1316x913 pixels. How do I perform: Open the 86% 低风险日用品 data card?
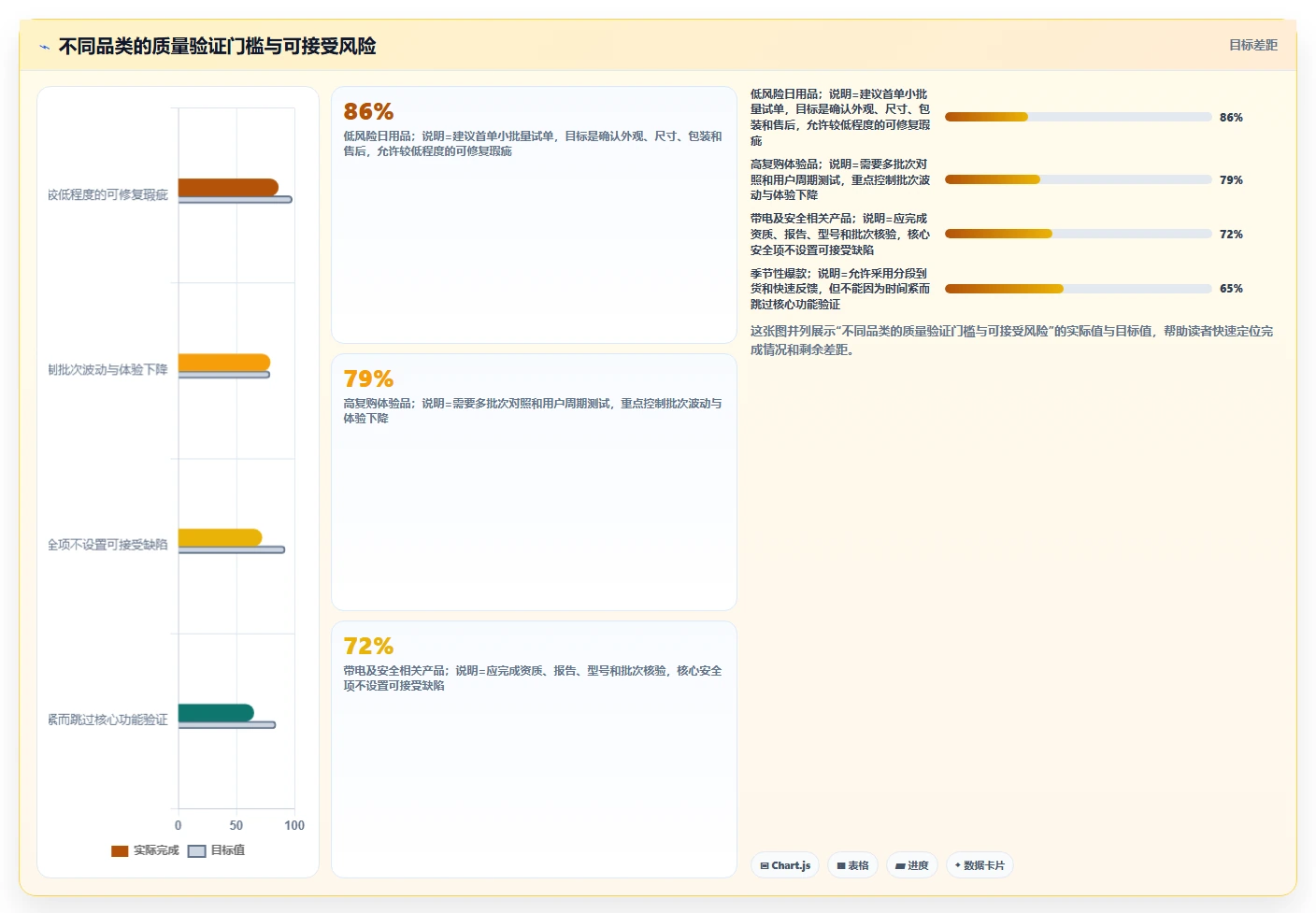coord(534,215)
